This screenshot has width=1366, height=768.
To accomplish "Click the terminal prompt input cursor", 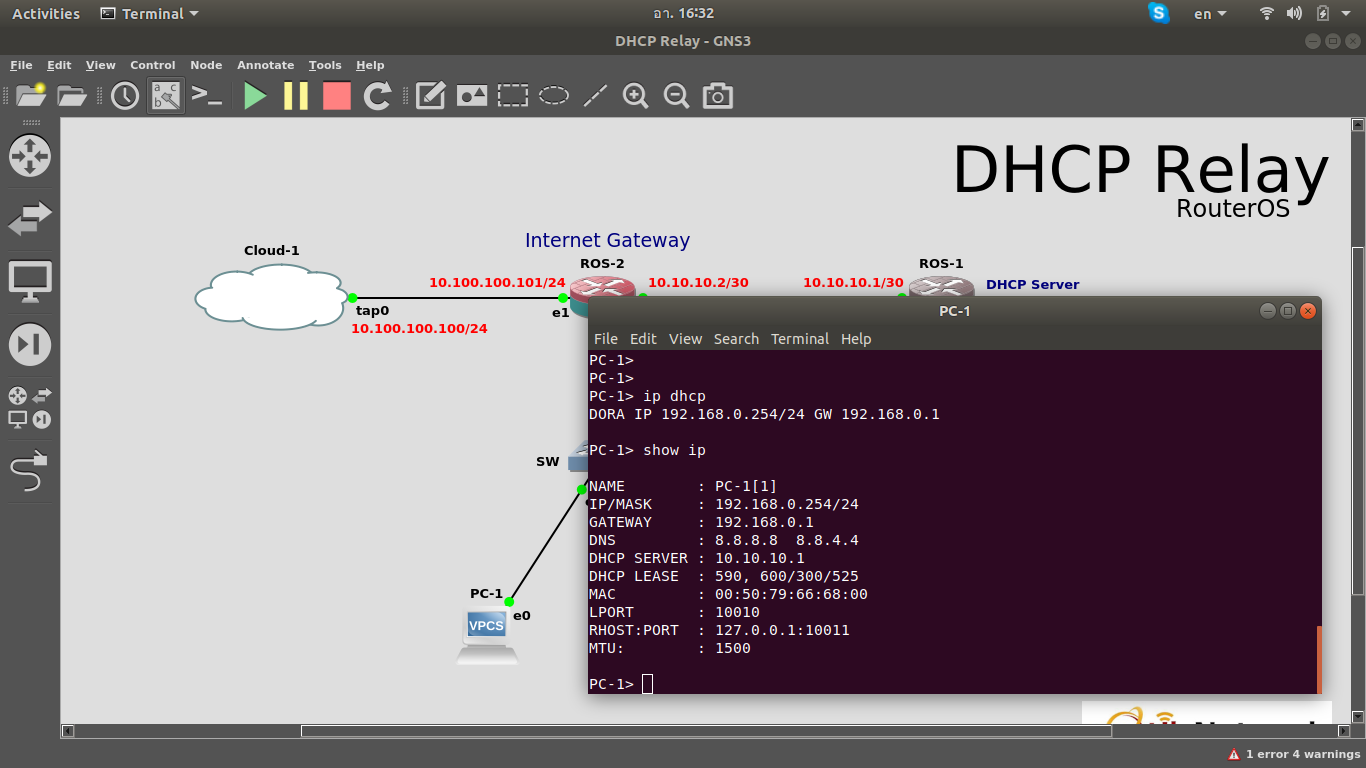I will tap(647, 684).
